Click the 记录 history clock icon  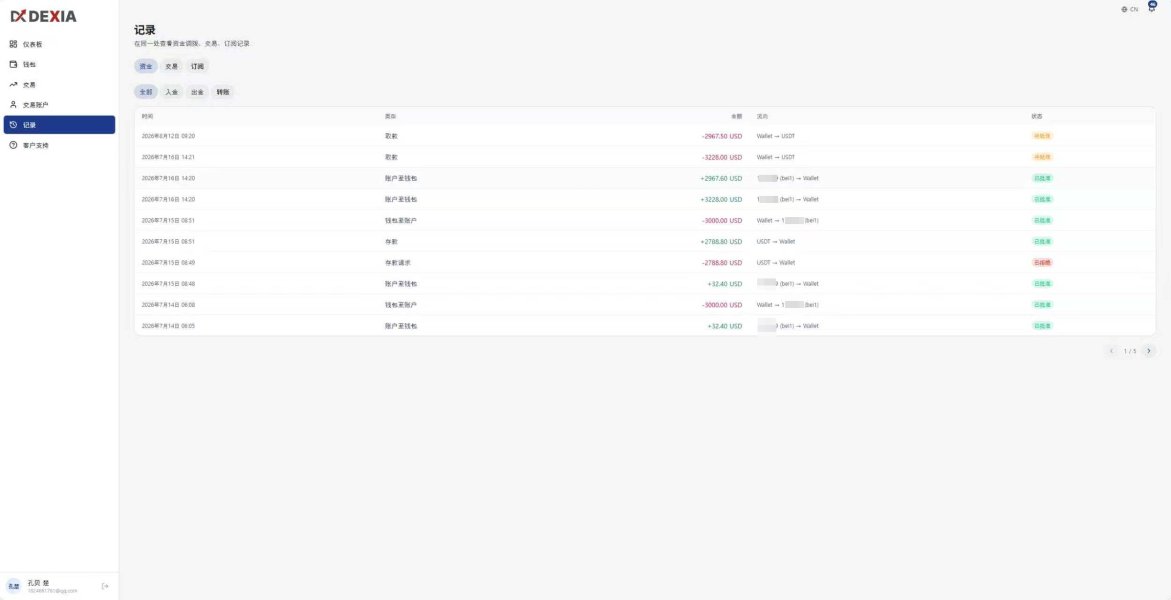(x=13, y=125)
